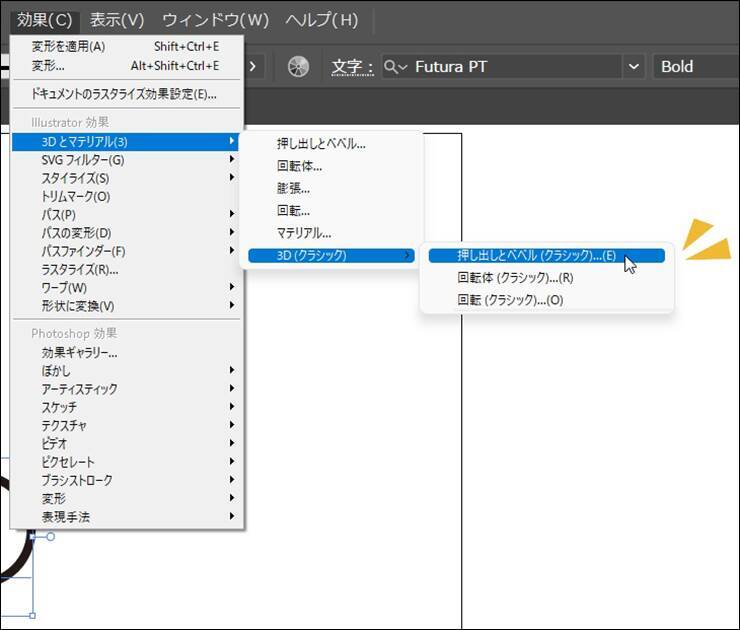Select トリムマーク menu entry
This screenshot has height=630, width=740.
coord(76,196)
